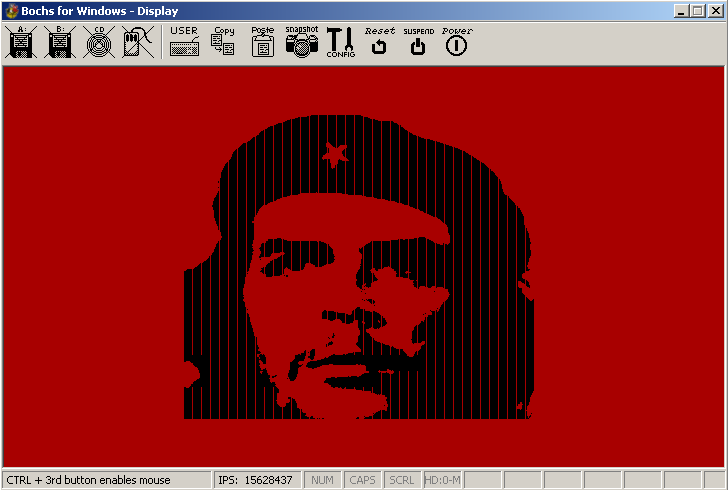
Task: Click the IPS: 15628437 status field
Action: coord(257,480)
